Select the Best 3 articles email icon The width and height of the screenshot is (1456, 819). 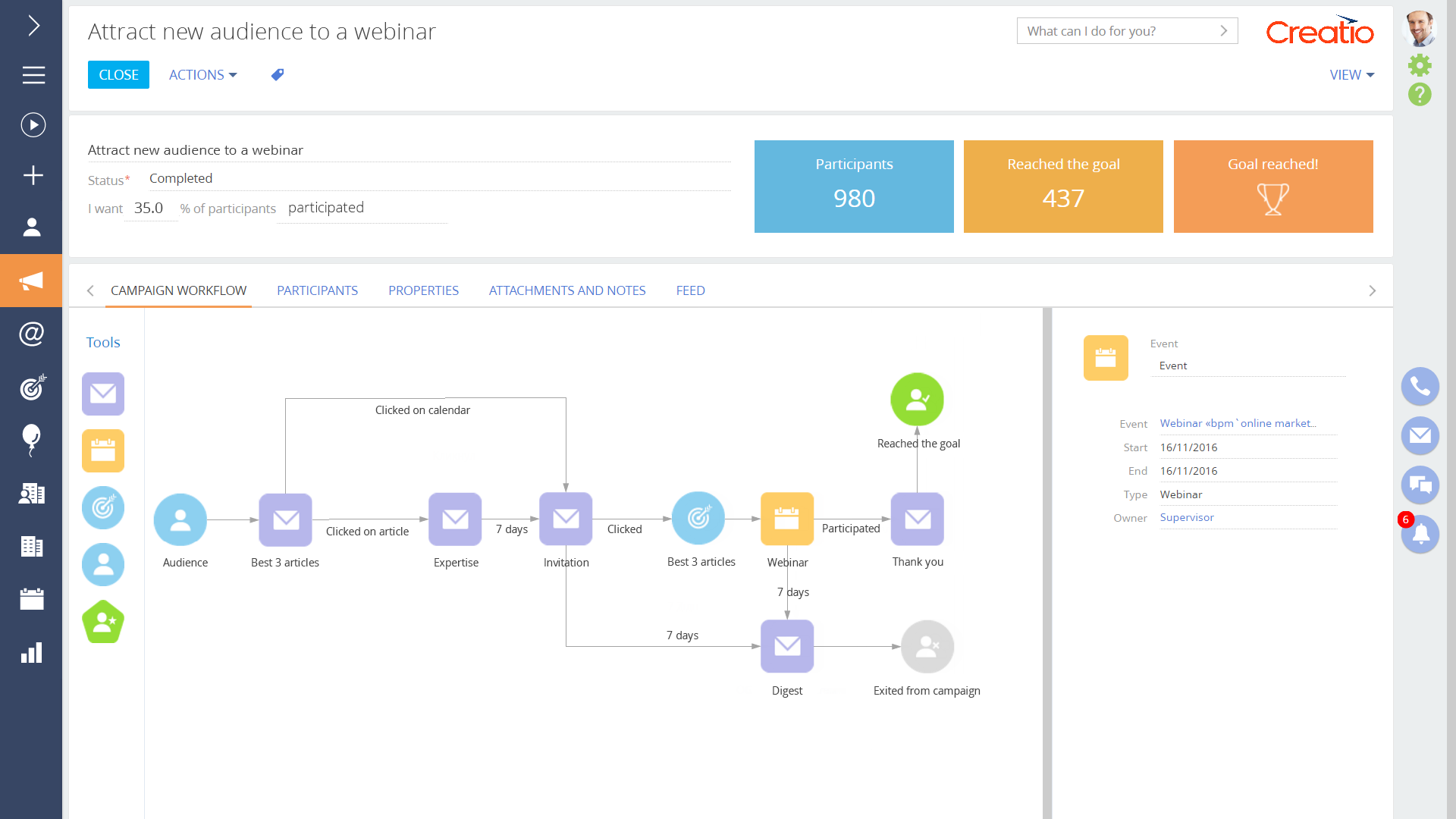point(285,519)
